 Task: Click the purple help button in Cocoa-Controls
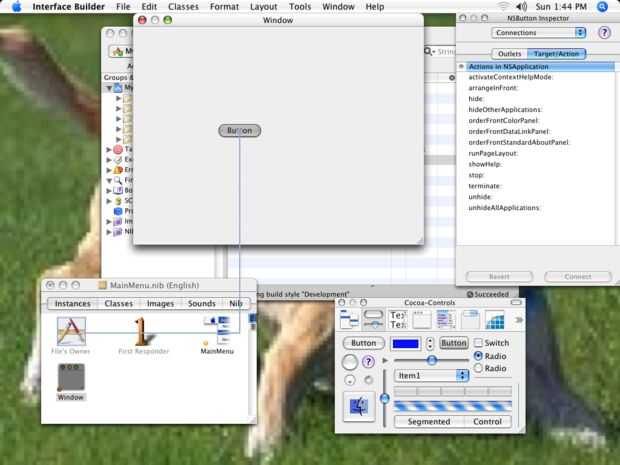368,361
